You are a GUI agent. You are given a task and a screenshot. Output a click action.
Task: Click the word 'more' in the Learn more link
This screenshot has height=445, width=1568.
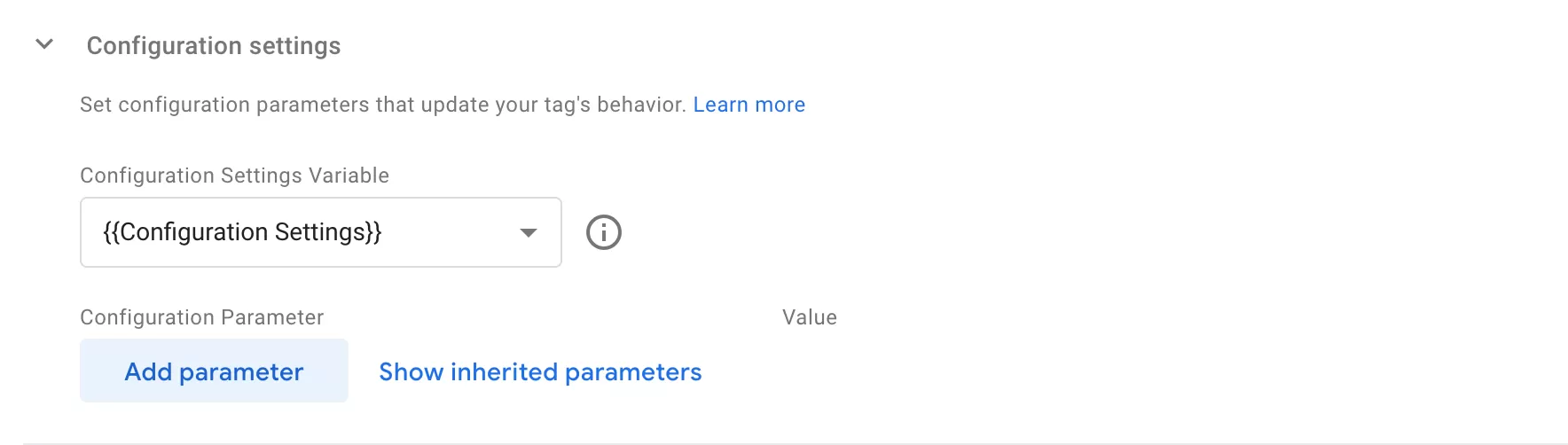[x=780, y=105]
